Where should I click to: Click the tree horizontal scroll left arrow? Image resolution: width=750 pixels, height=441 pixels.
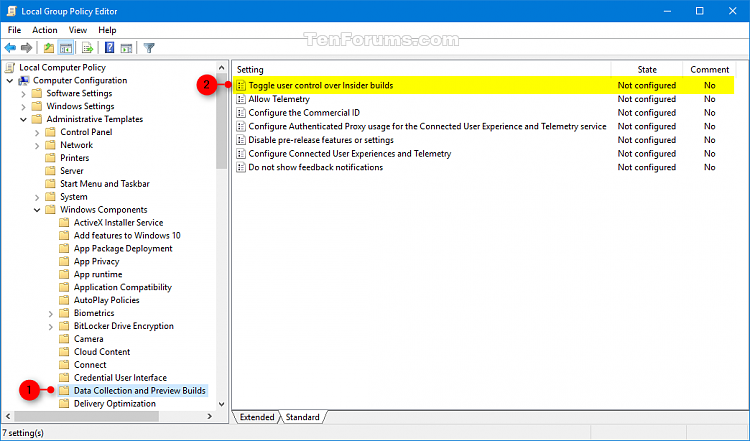8,416
